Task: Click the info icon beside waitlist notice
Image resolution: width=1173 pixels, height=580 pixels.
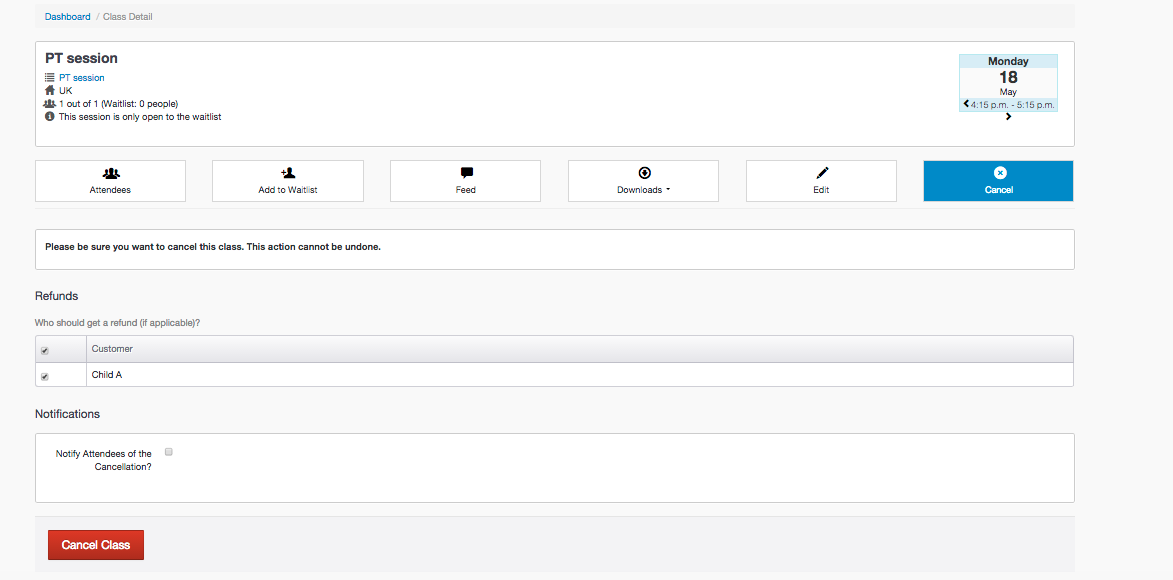Action: (x=50, y=117)
